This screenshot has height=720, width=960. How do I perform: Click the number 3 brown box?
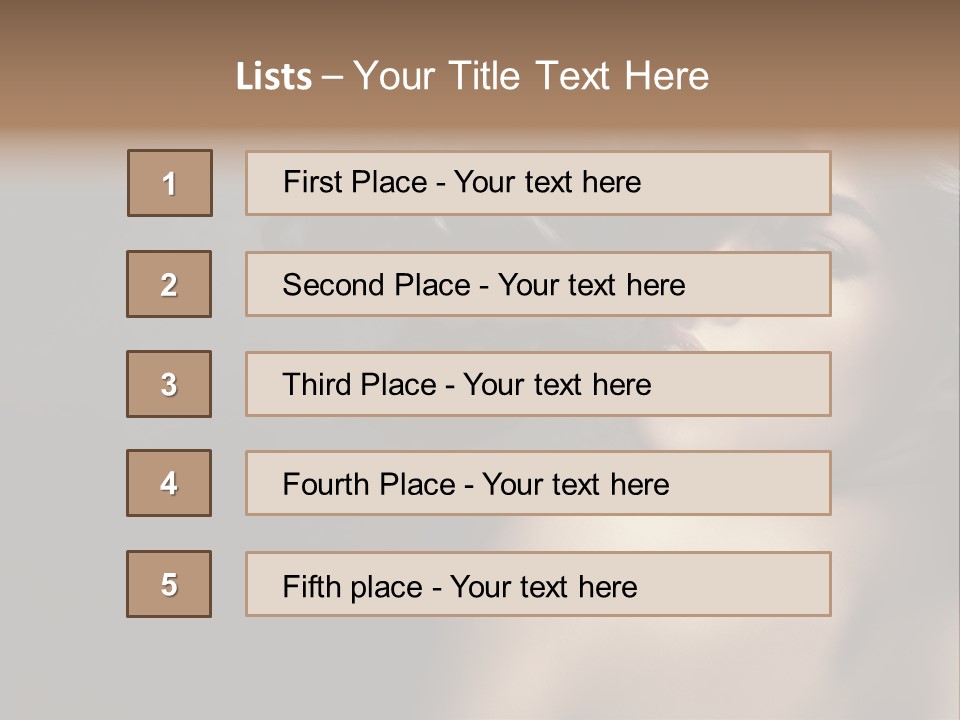point(169,384)
